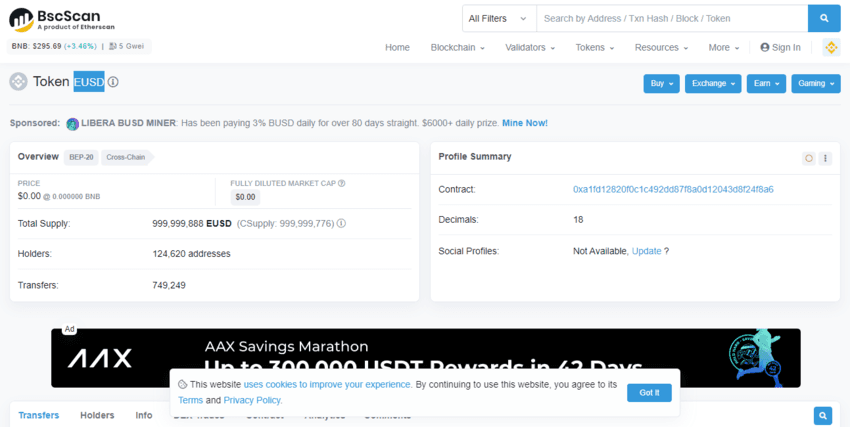The image size is (850, 427).
Task: Click the BNB chain icon in the navbar
Action: (831, 48)
